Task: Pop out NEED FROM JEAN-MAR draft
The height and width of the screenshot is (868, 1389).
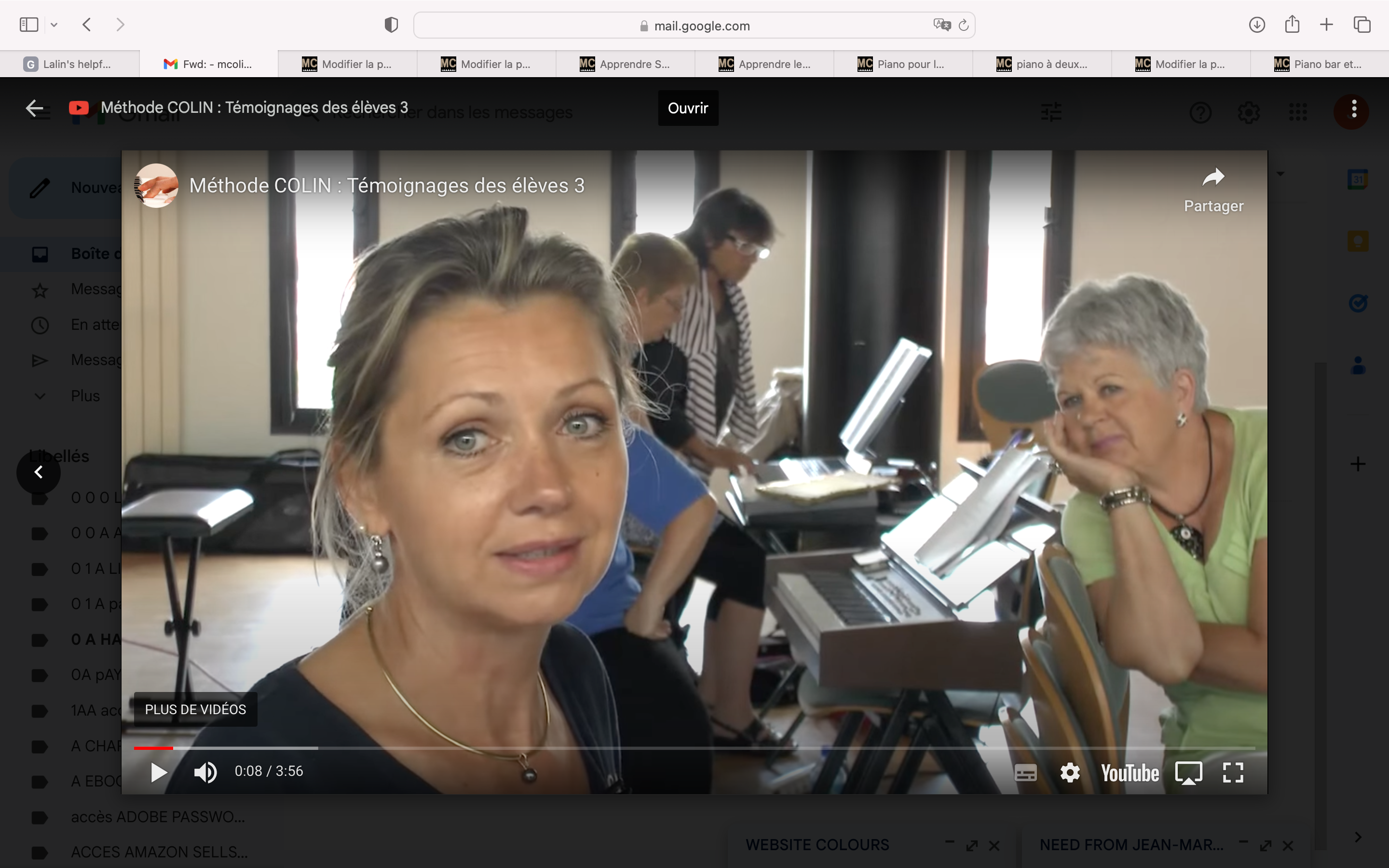Action: tap(1266, 846)
